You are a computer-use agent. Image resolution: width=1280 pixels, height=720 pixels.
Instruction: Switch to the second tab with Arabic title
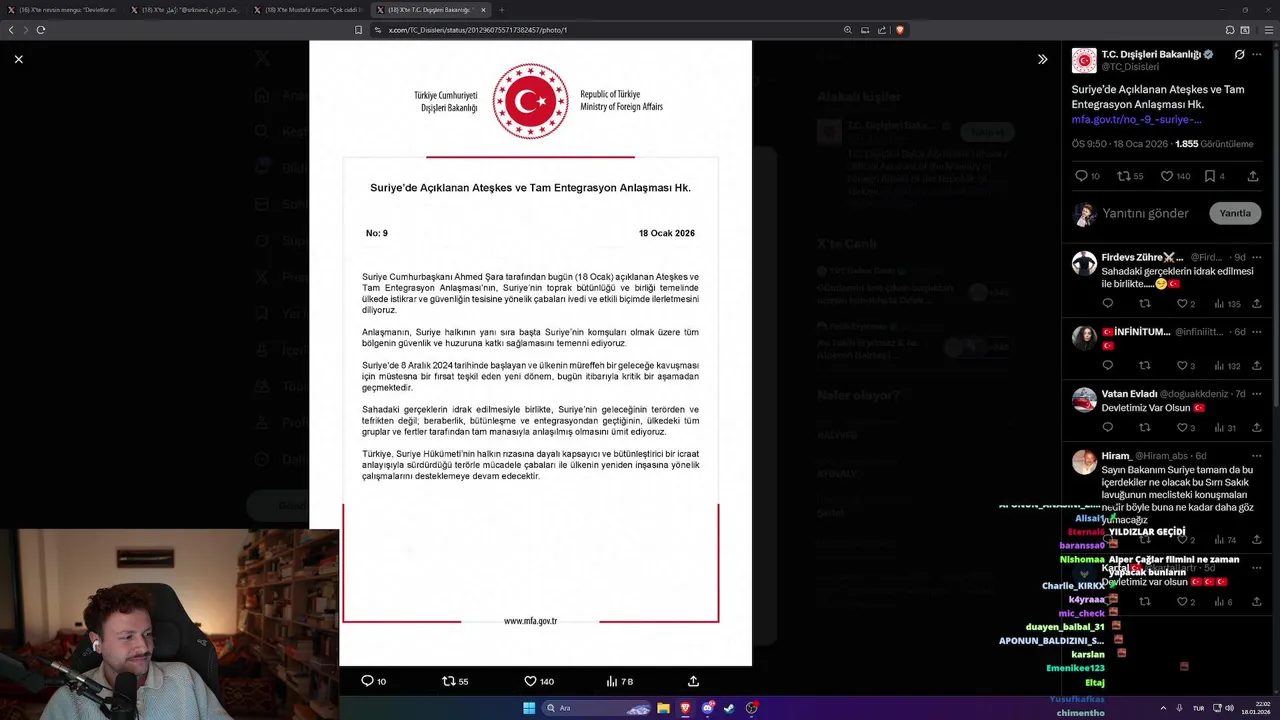click(185, 10)
